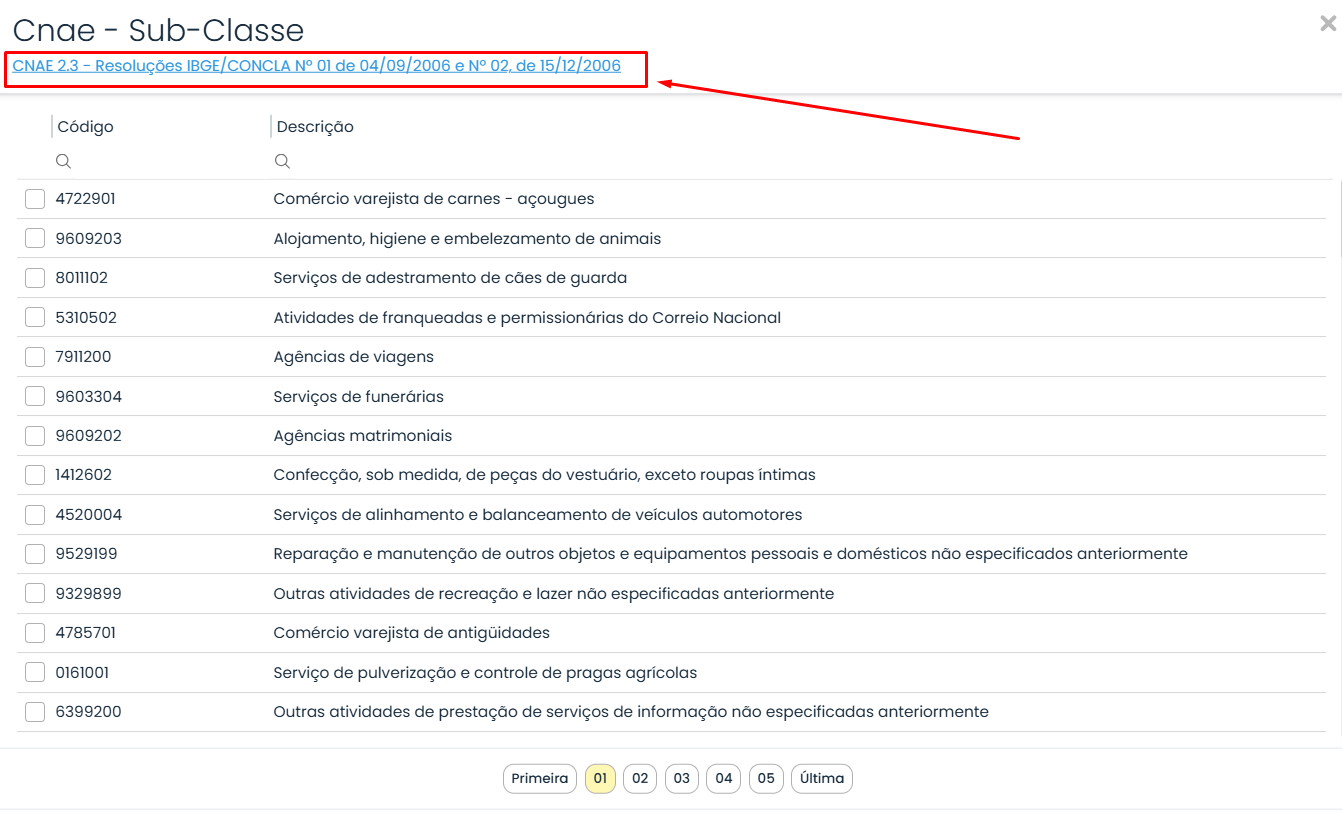Click the Código column header
The width and height of the screenshot is (1342, 820).
[x=85, y=127]
